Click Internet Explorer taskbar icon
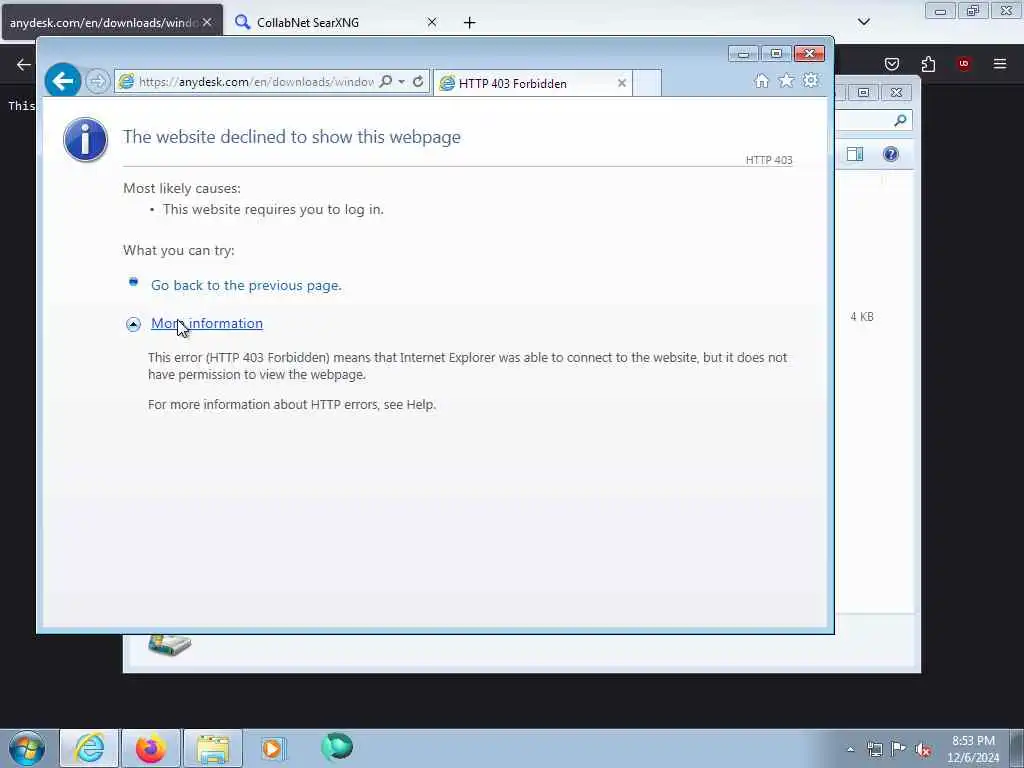The width and height of the screenshot is (1024, 768). point(89,748)
